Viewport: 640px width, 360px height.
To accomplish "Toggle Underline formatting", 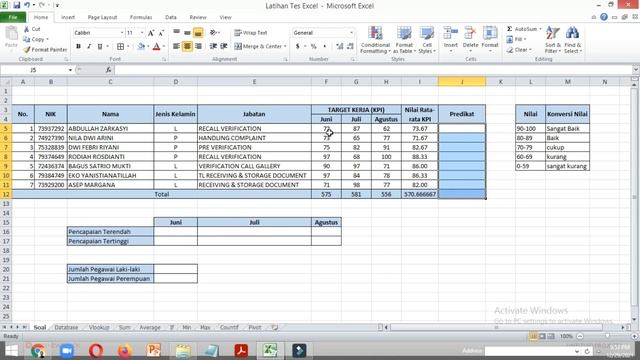I will coord(100,47).
